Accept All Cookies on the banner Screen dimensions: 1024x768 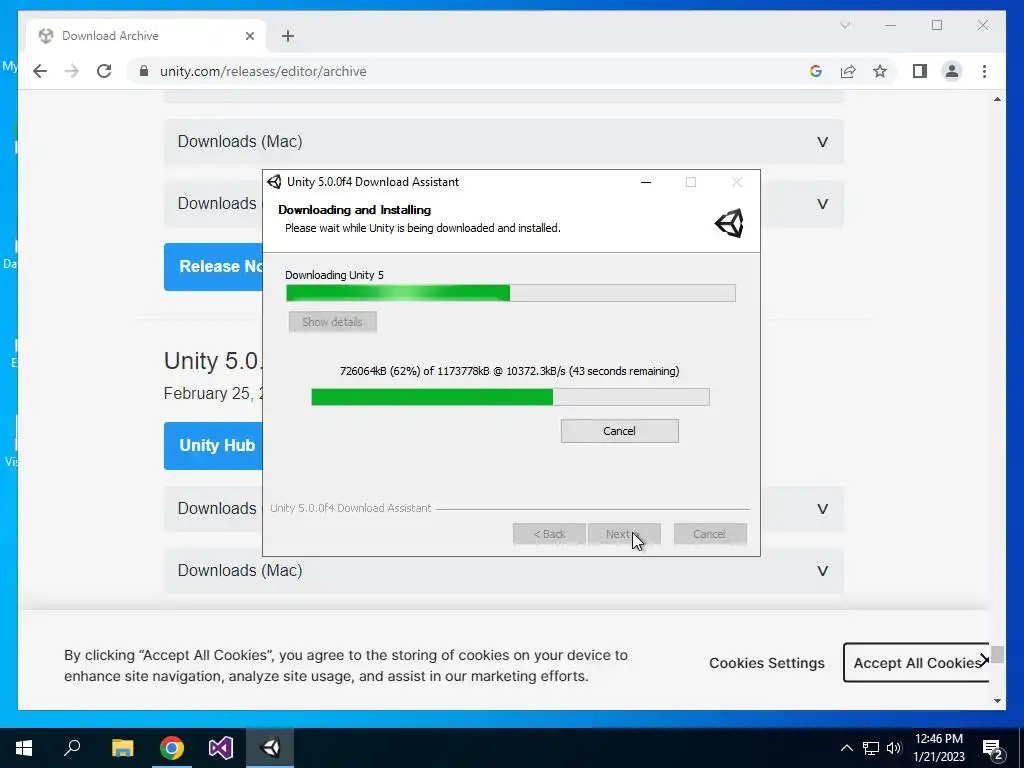(x=916, y=663)
